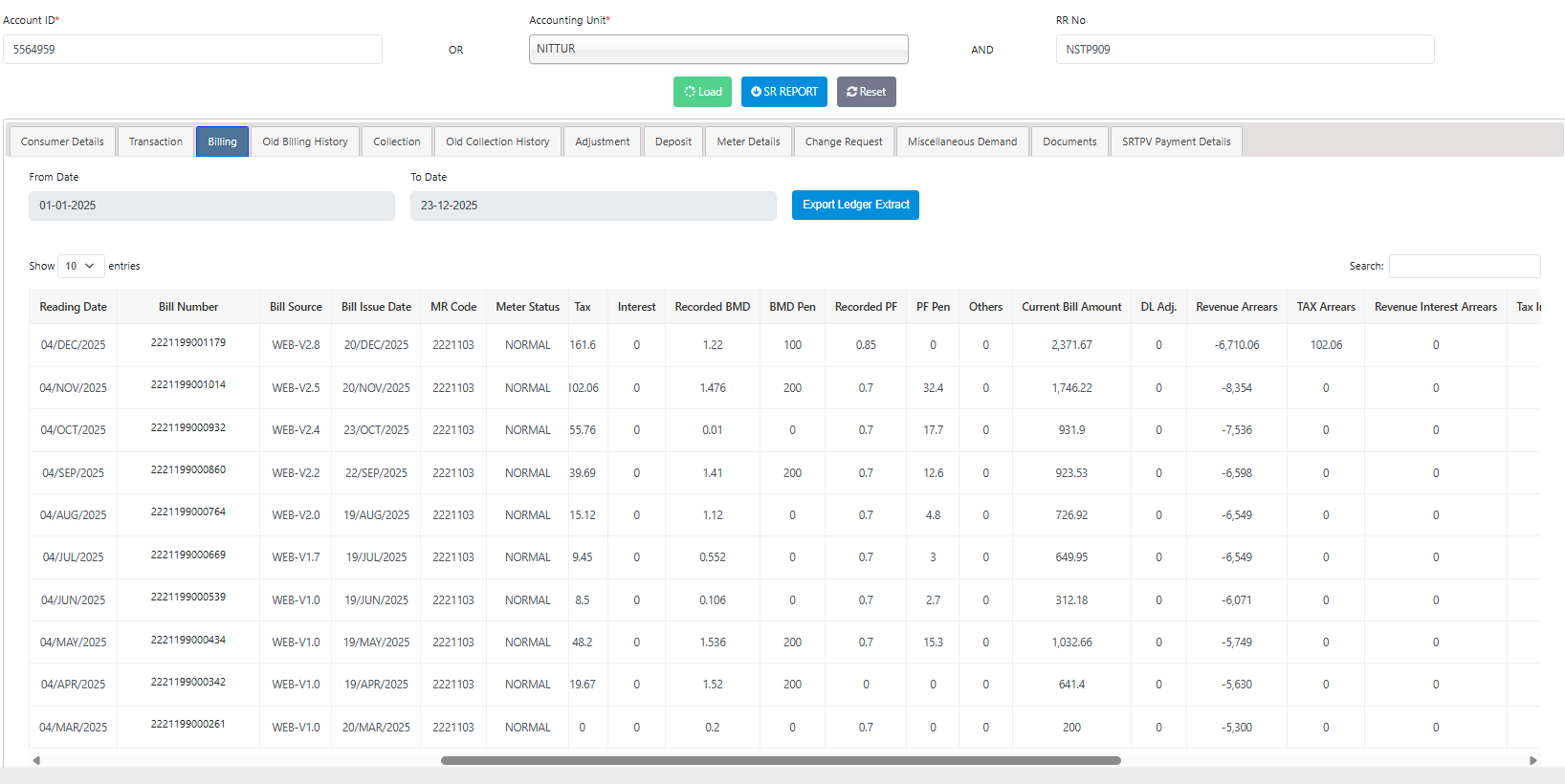
Task: Switch to the Consumer Details tab
Action: click(x=62, y=142)
